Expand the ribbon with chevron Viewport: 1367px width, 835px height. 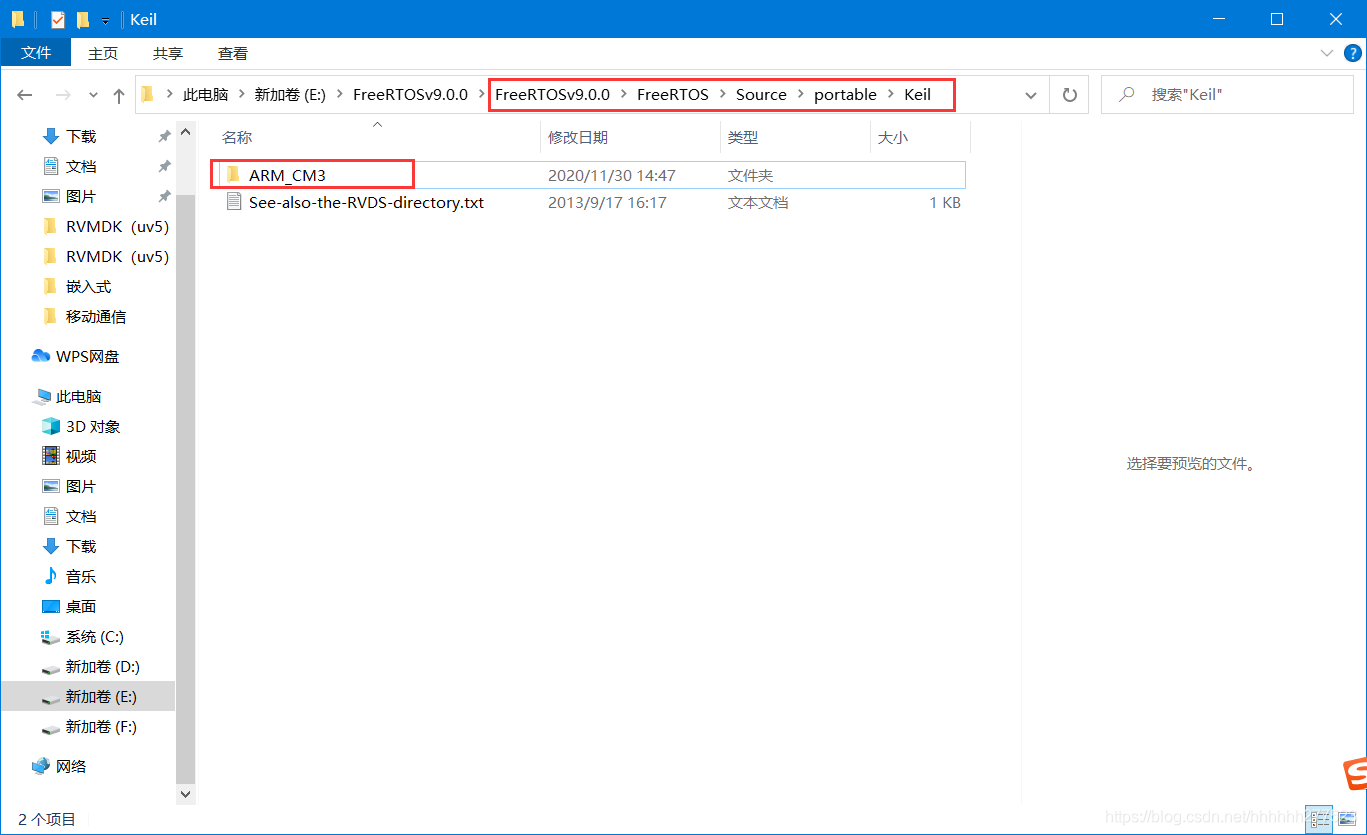click(1327, 53)
